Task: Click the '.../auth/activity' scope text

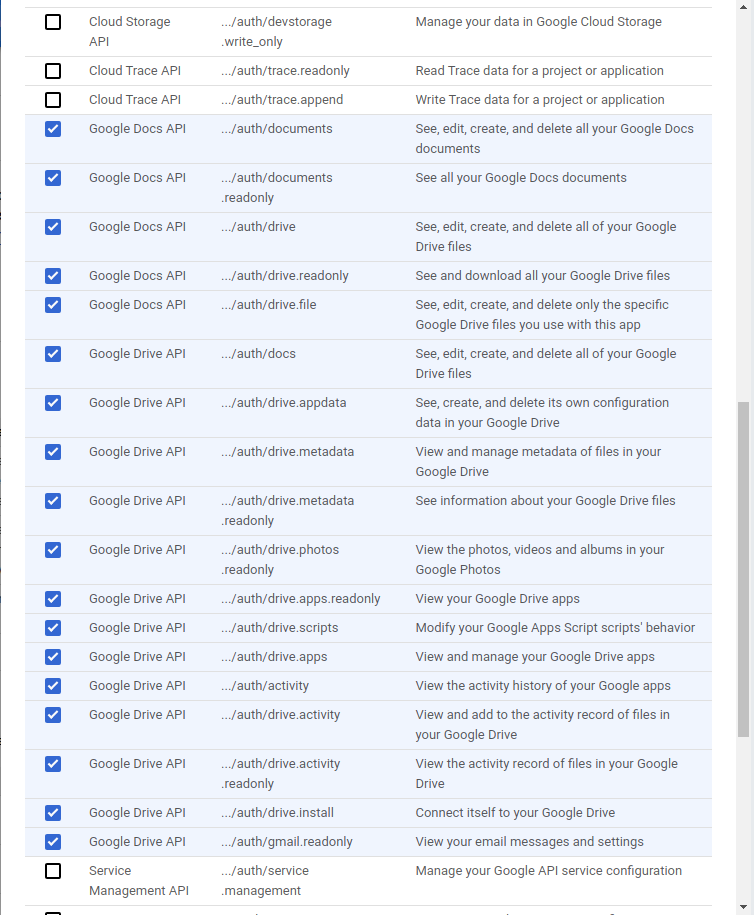Action: [x=265, y=686]
